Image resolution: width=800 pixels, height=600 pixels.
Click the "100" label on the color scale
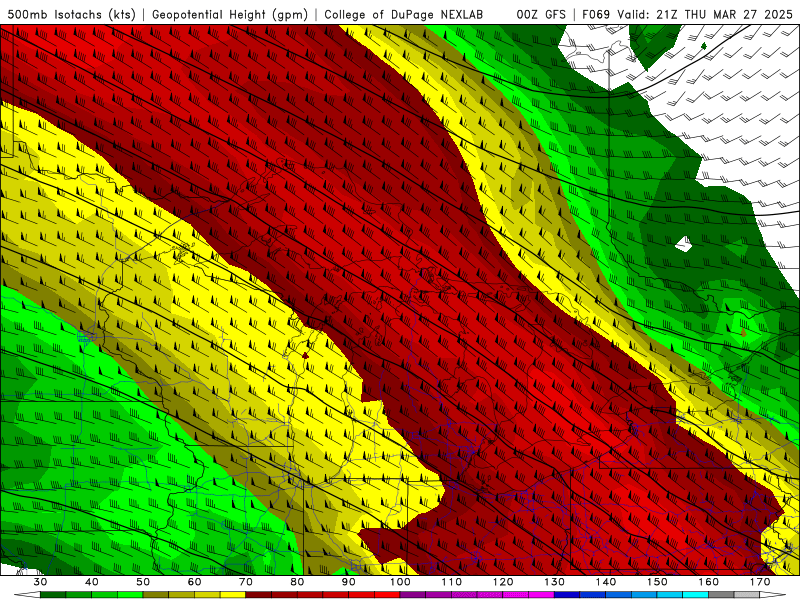click(400, 582)
